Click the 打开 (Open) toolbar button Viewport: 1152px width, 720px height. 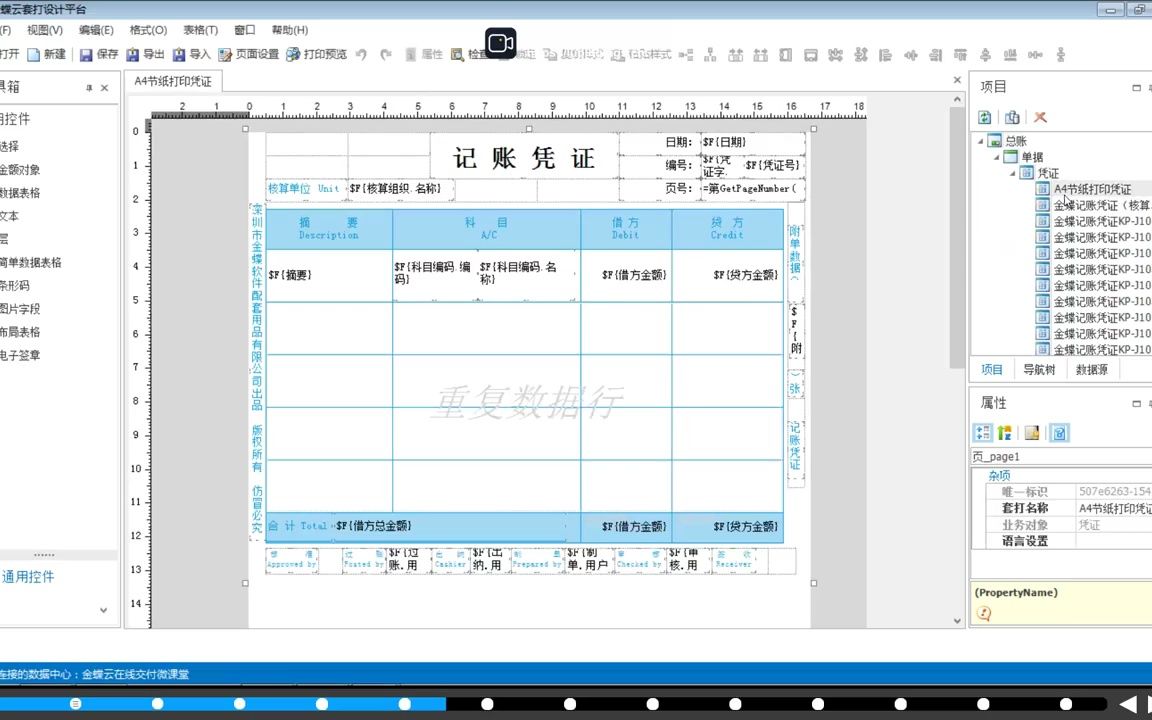[x=12, y=54]
